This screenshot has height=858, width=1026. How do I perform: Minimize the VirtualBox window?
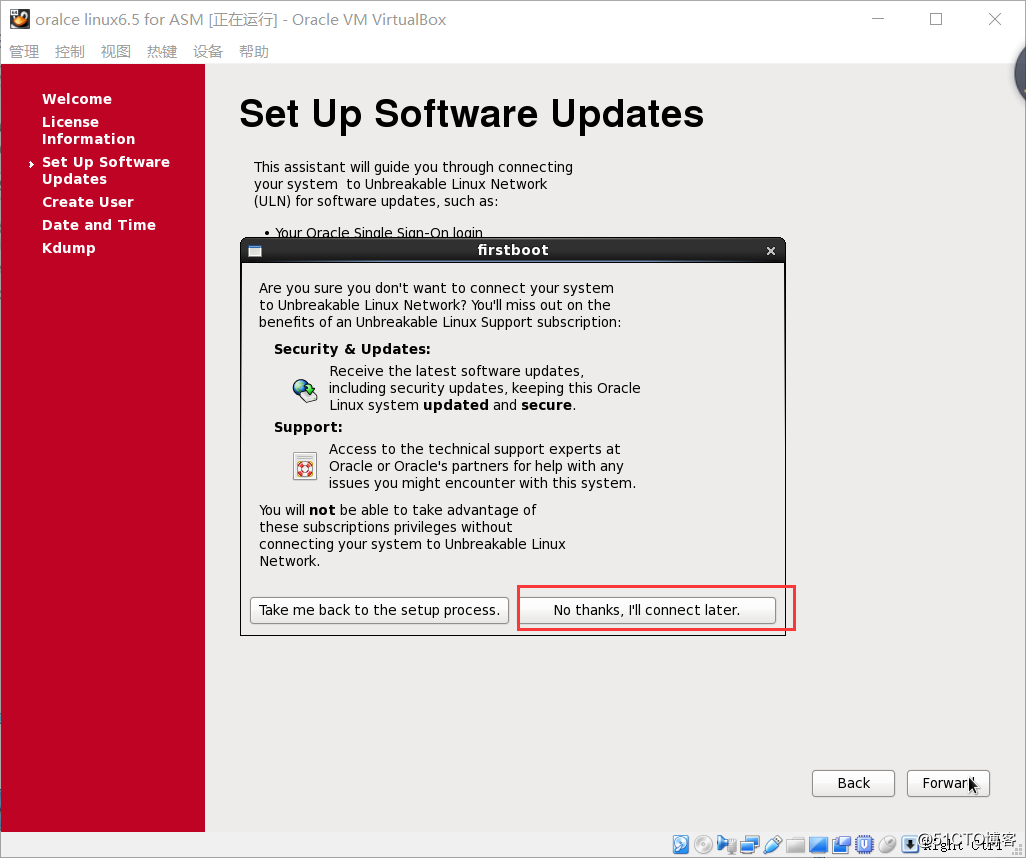coord(878,19)
